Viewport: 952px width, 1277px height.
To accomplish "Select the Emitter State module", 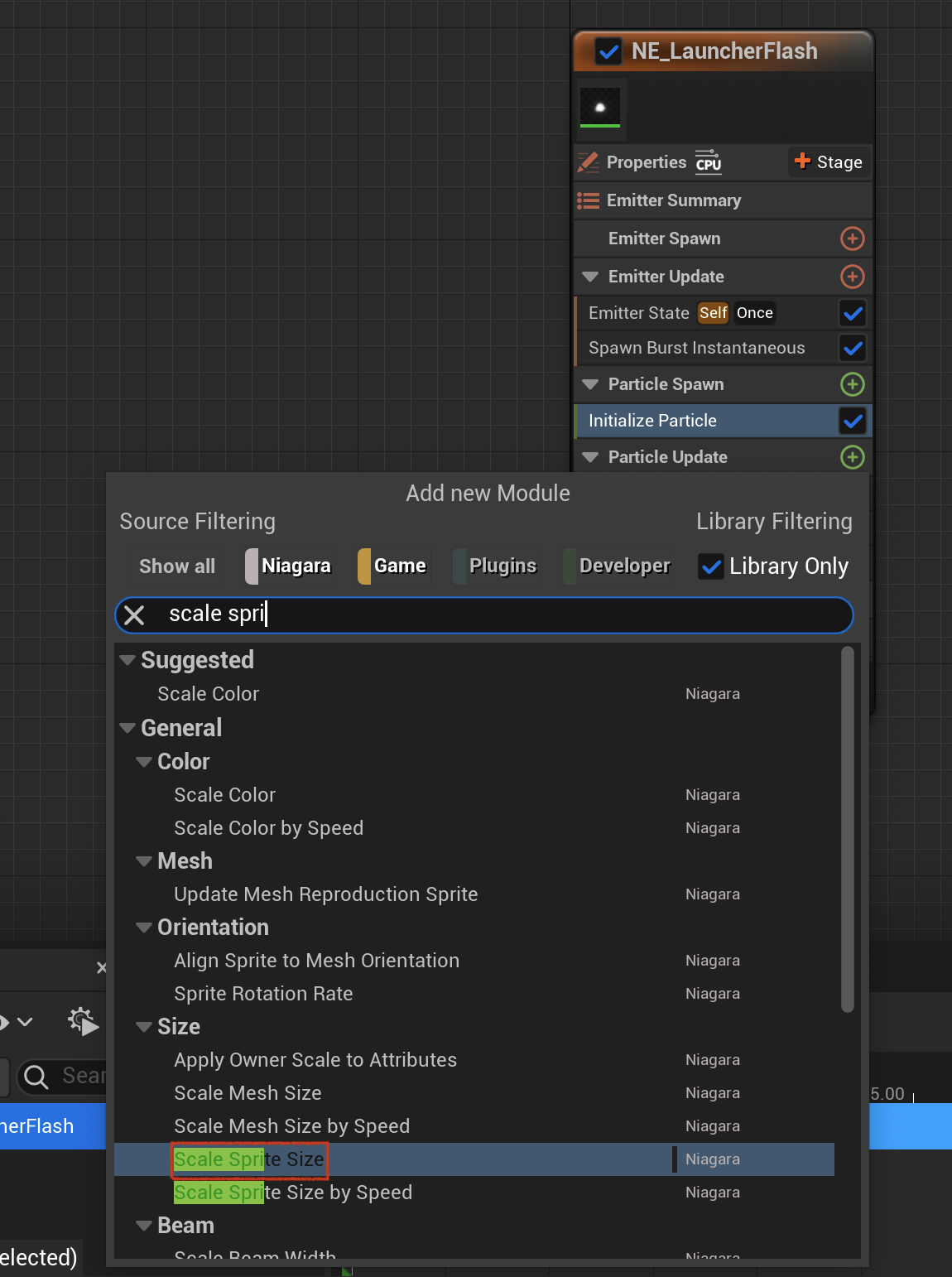I will (639, 313).
